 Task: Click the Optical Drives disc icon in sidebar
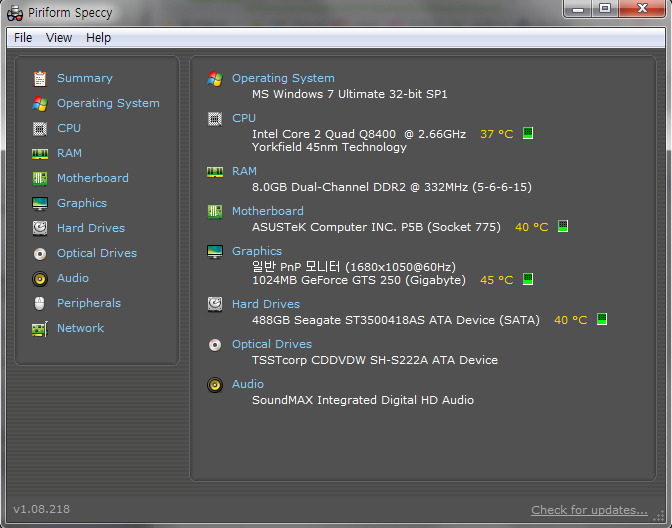click(x=40, y=254)
